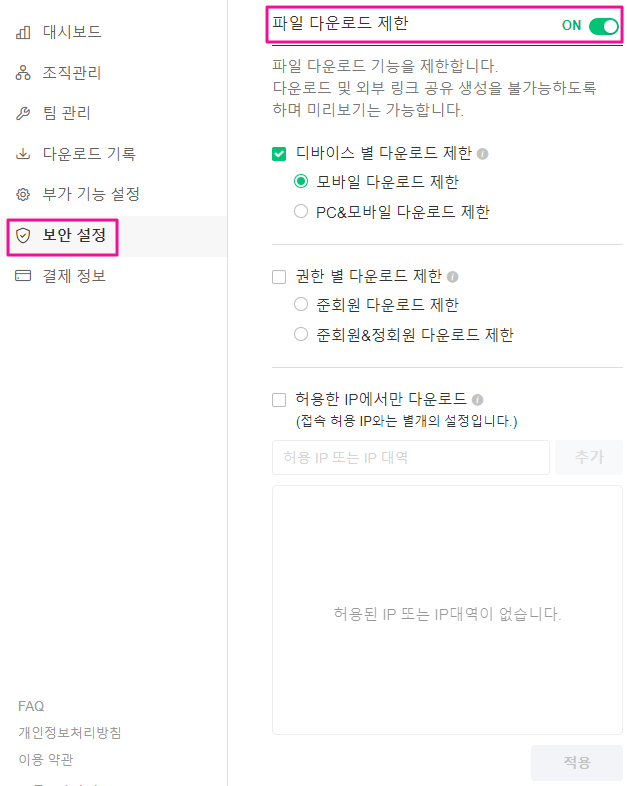Enable 권한 별 다운로드 제한 checkbox
This screenshot has height=786, width=627.
tap(279, 277)
